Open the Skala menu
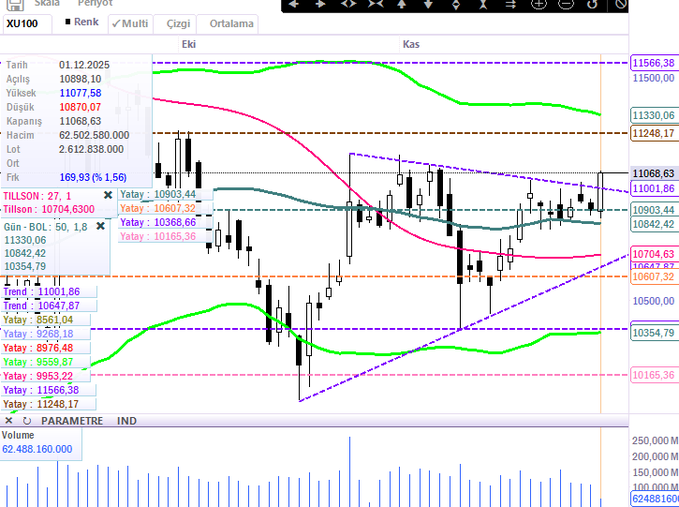Screen dimensions: 679x507 [47, 3]
